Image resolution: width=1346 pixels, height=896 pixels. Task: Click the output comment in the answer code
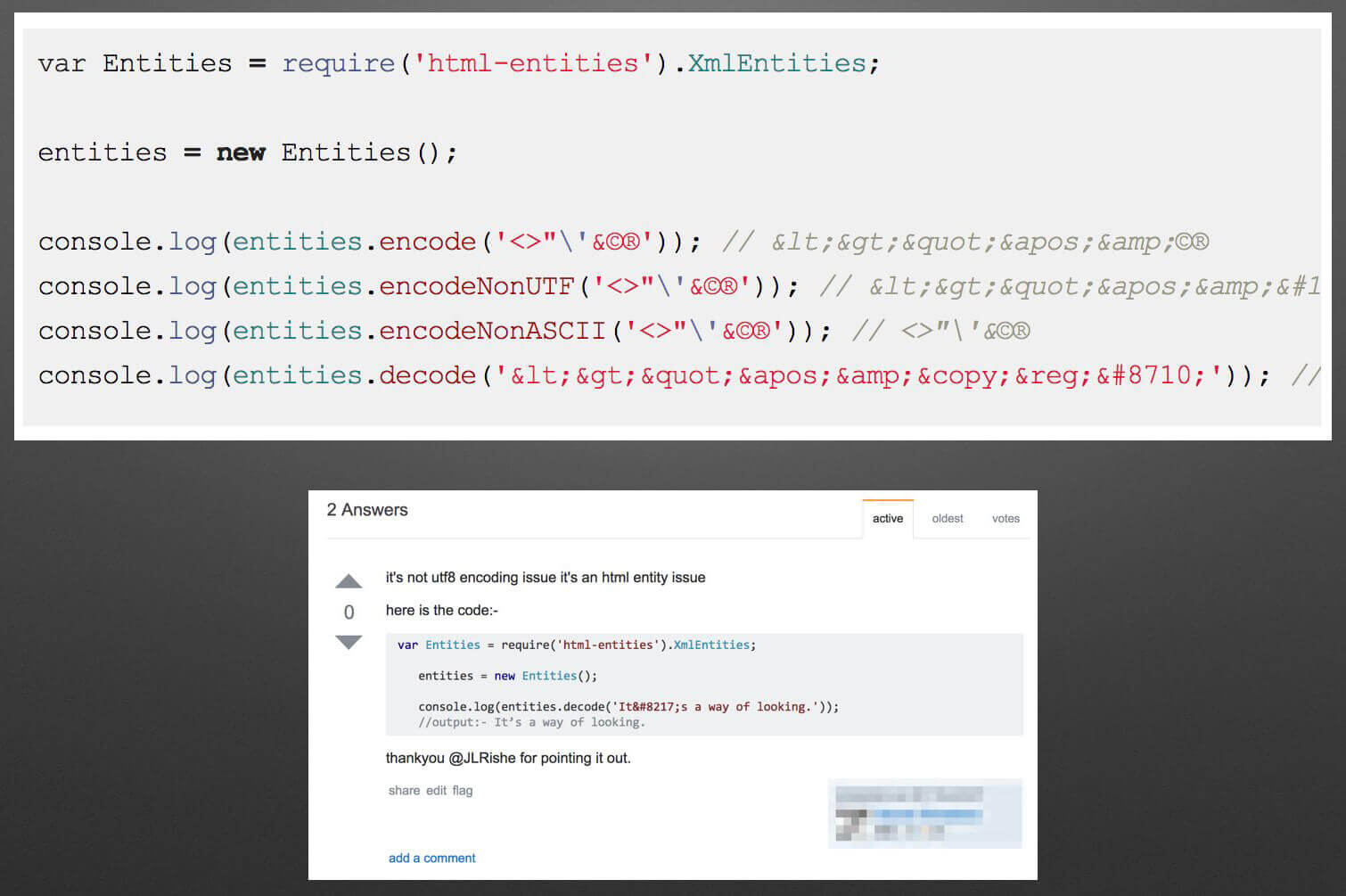531,722
